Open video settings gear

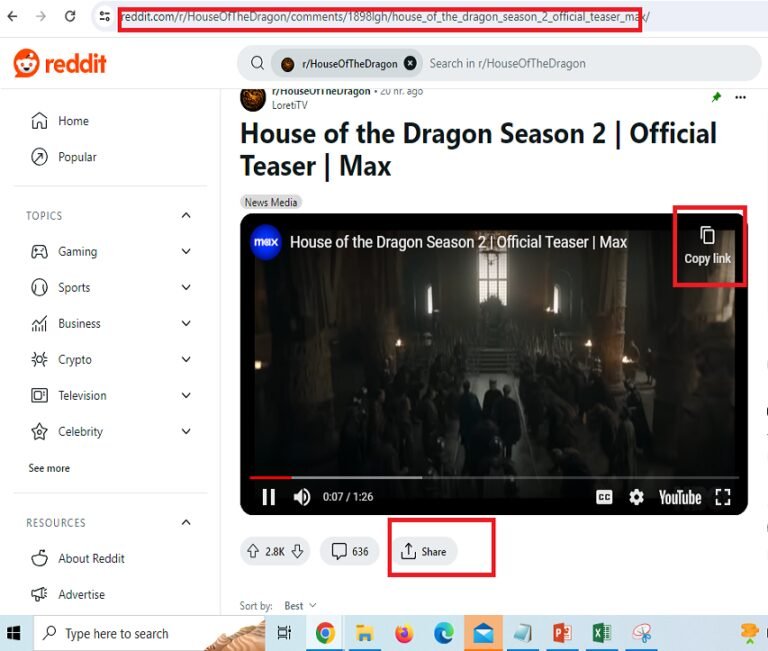636,497
